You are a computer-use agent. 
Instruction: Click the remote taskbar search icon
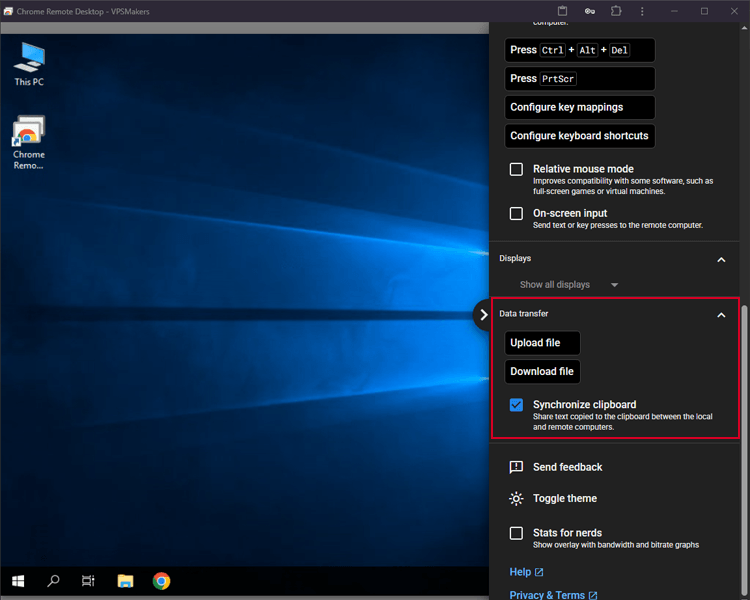[x=53, y=581]
